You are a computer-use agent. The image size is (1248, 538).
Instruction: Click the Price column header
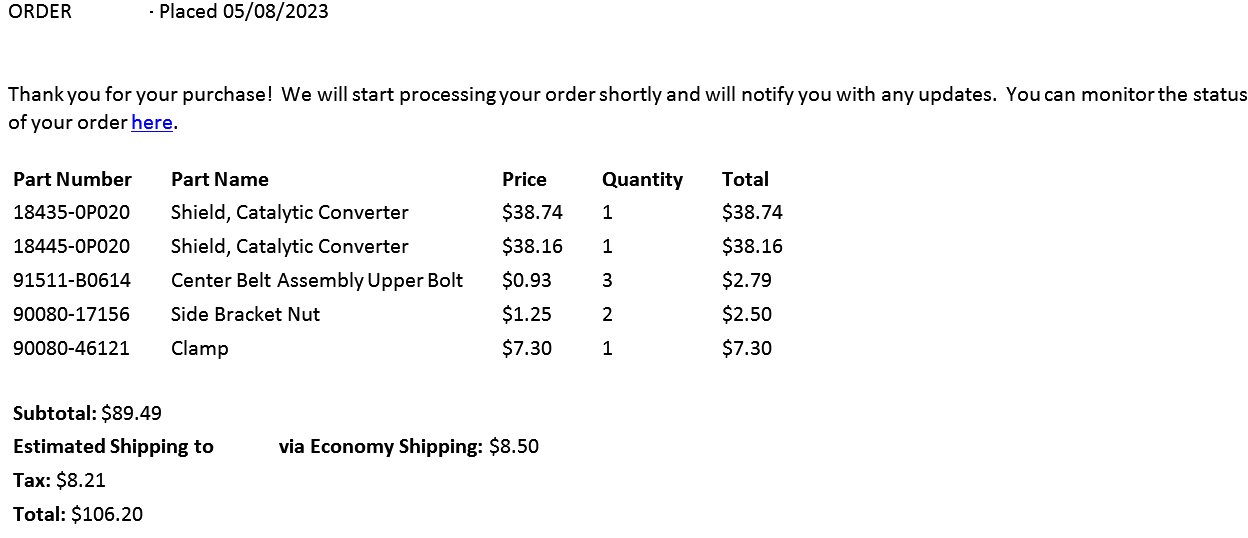pos(524,179)
